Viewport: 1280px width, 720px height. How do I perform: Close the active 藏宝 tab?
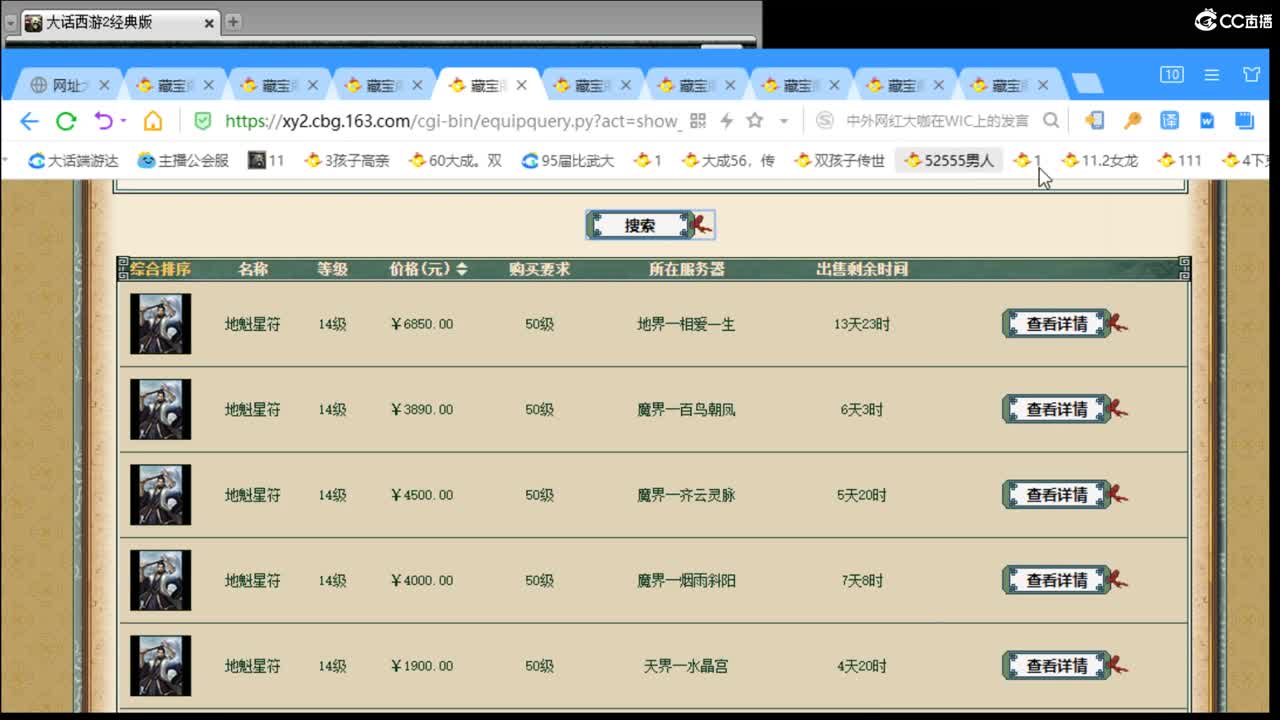pos(521,85)
